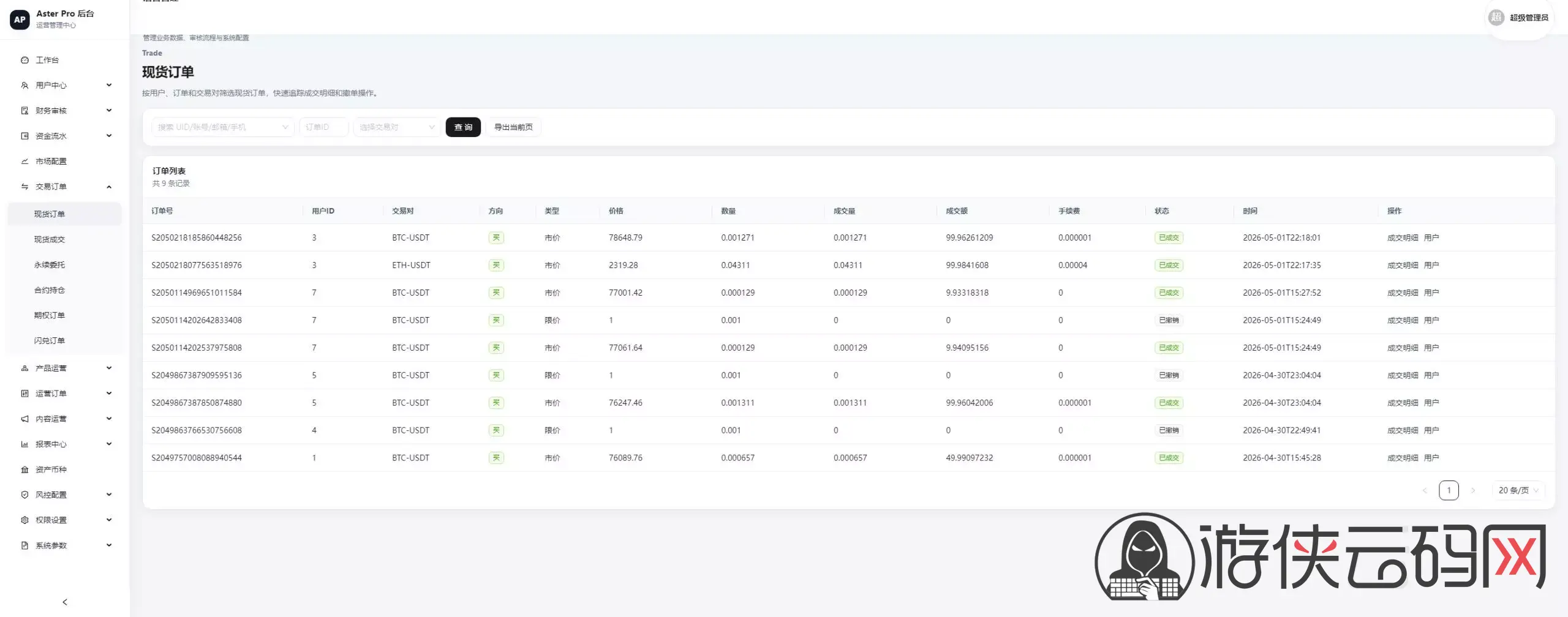Focus the 订单ID input field
The image size is (1568, 617).
(324, 127)
